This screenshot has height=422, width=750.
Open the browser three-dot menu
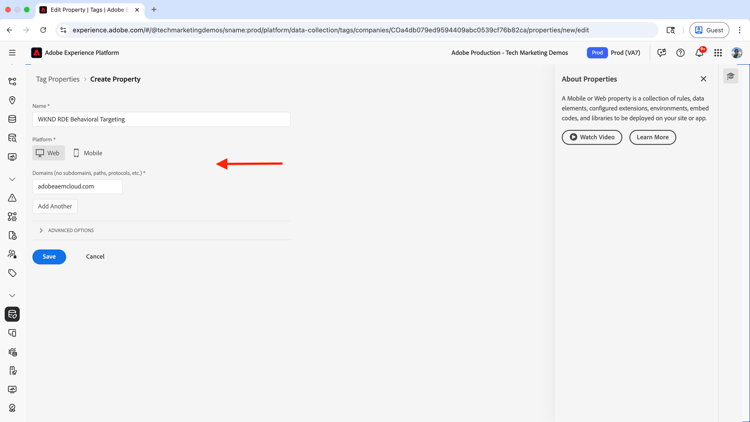click(739, 30)
